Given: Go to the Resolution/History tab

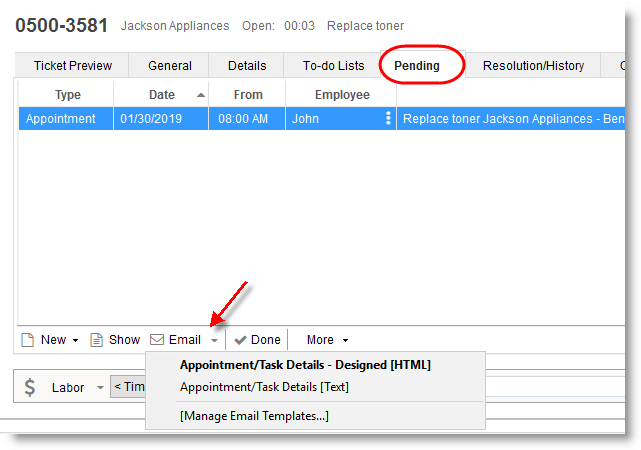Looking at the screenshot, I should tap(533, 66).
